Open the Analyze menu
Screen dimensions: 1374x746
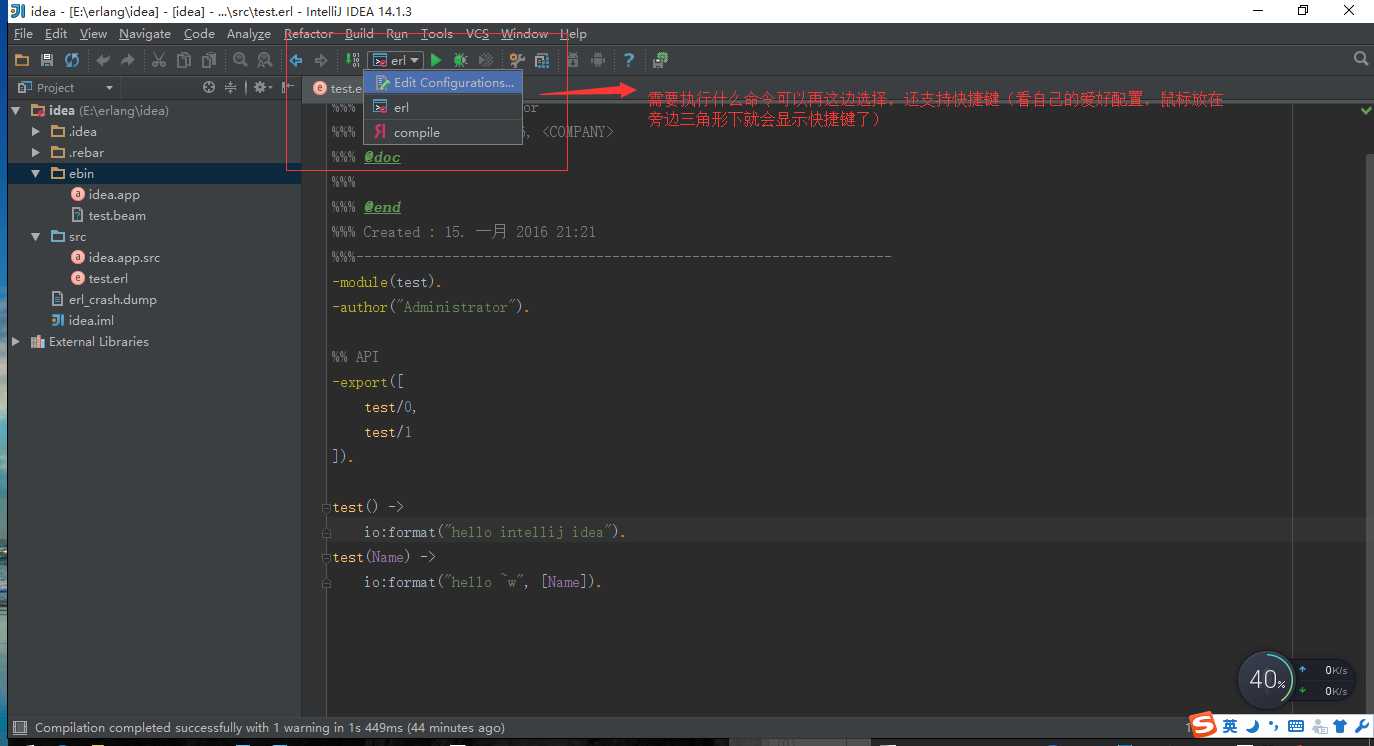(x=249, y=33)
